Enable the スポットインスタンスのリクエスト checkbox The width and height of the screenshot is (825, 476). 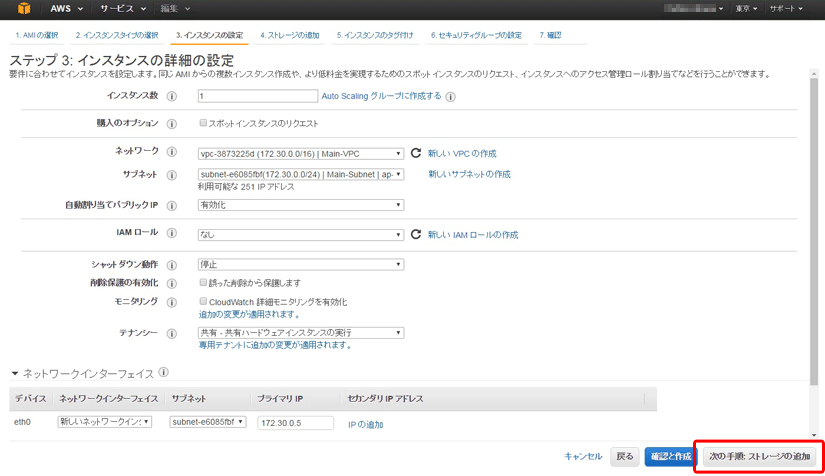(x=203, y=124)
